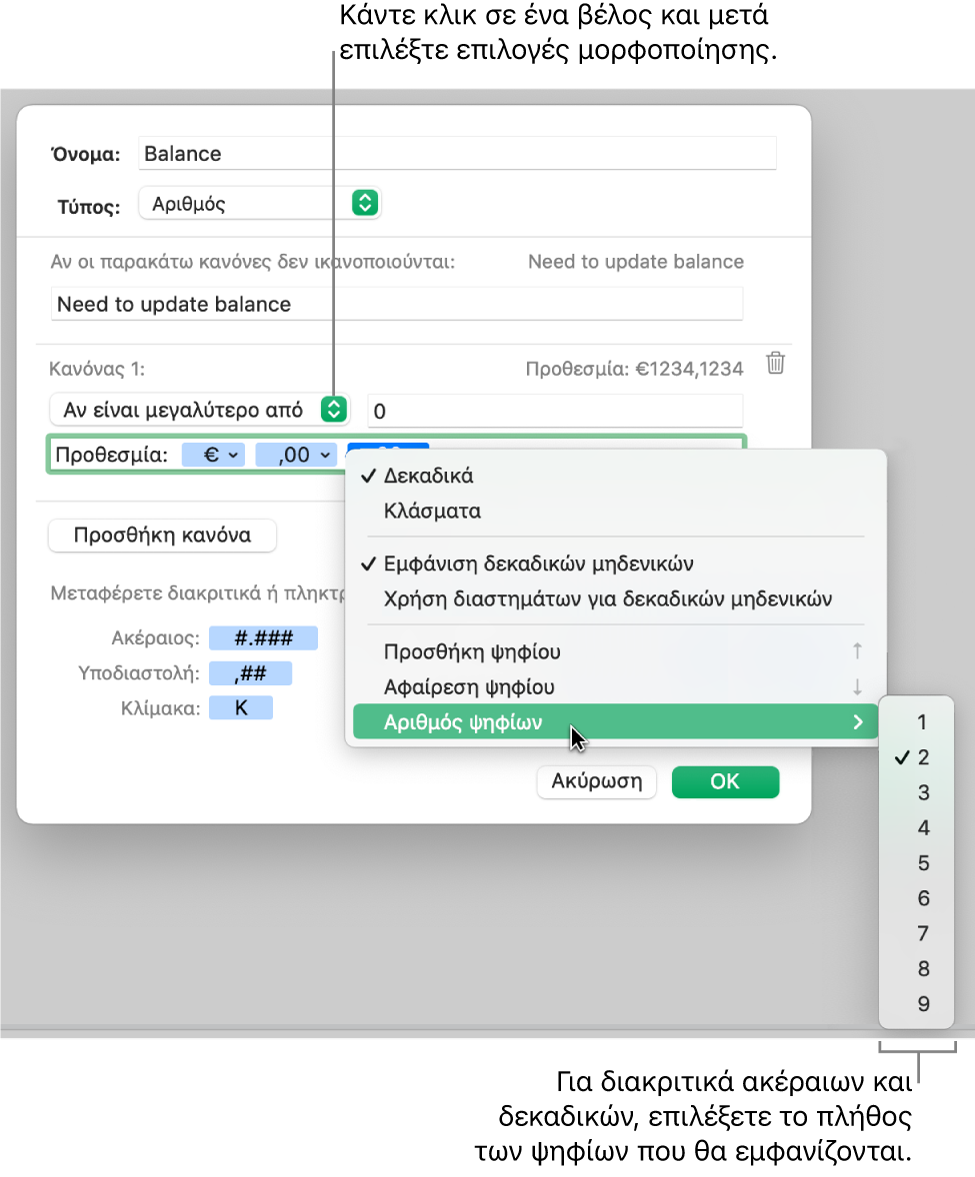Choose 'Αφαίρεση ψηφίου' menu item
The height and width of the screenshot is (1177, 975).
pos(615,687)
